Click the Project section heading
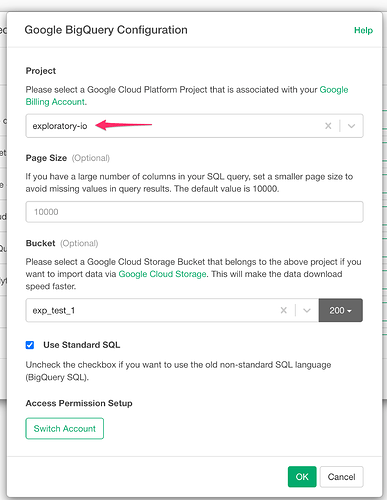This screenshot has width=387, height=500. [x=41, y=71]
